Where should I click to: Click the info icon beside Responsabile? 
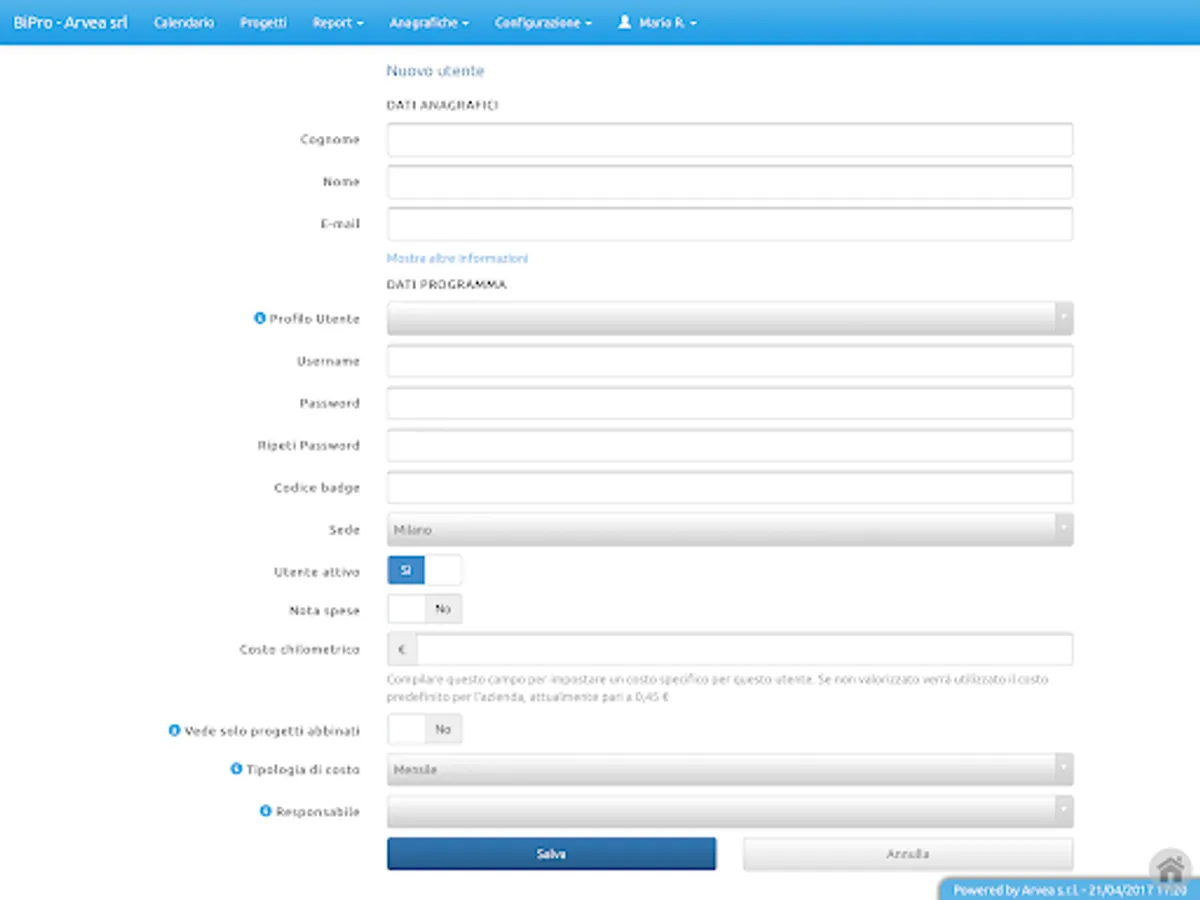(266, 811)
